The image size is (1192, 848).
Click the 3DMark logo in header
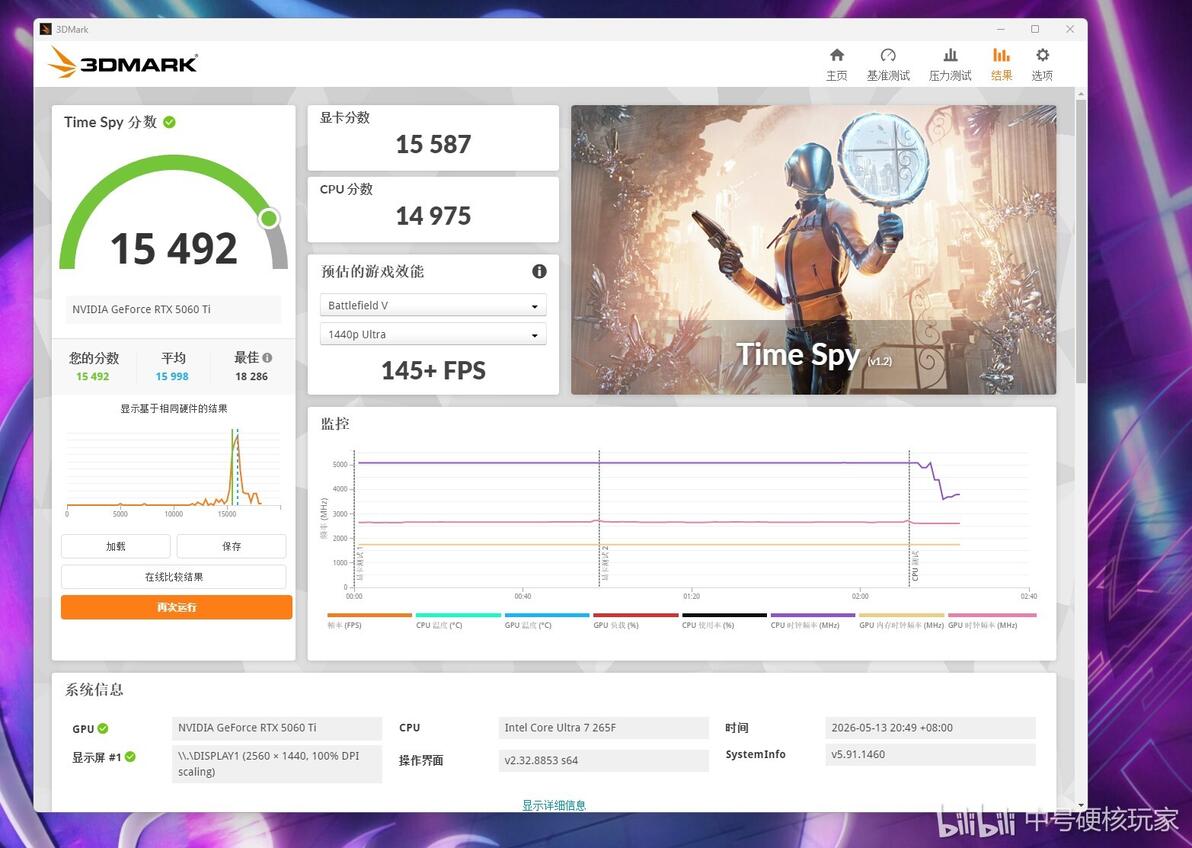(x=123, y=63)
